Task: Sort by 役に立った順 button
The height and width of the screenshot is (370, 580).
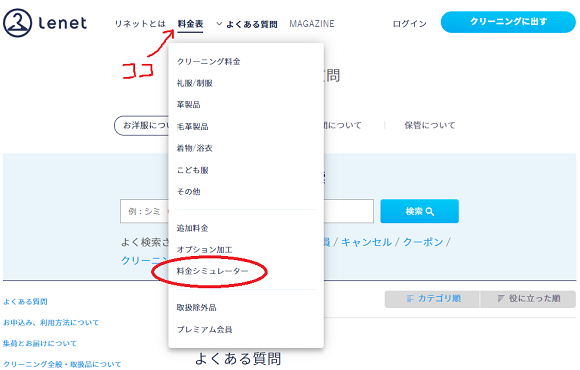Action: (x=528, y=299)
